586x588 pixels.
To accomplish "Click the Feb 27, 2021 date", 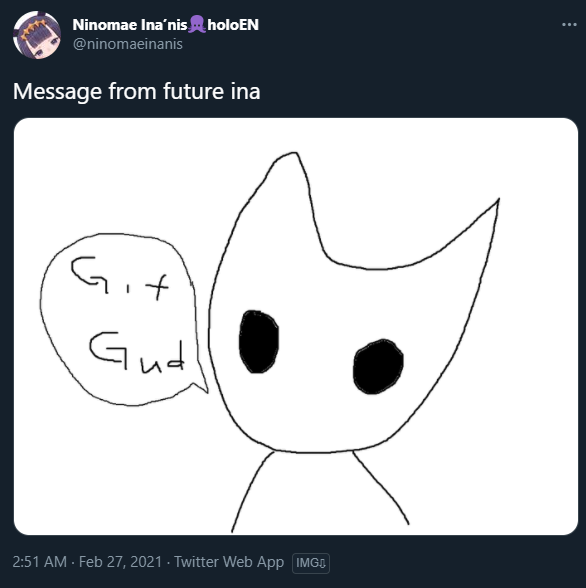I will tap(120, 562).
